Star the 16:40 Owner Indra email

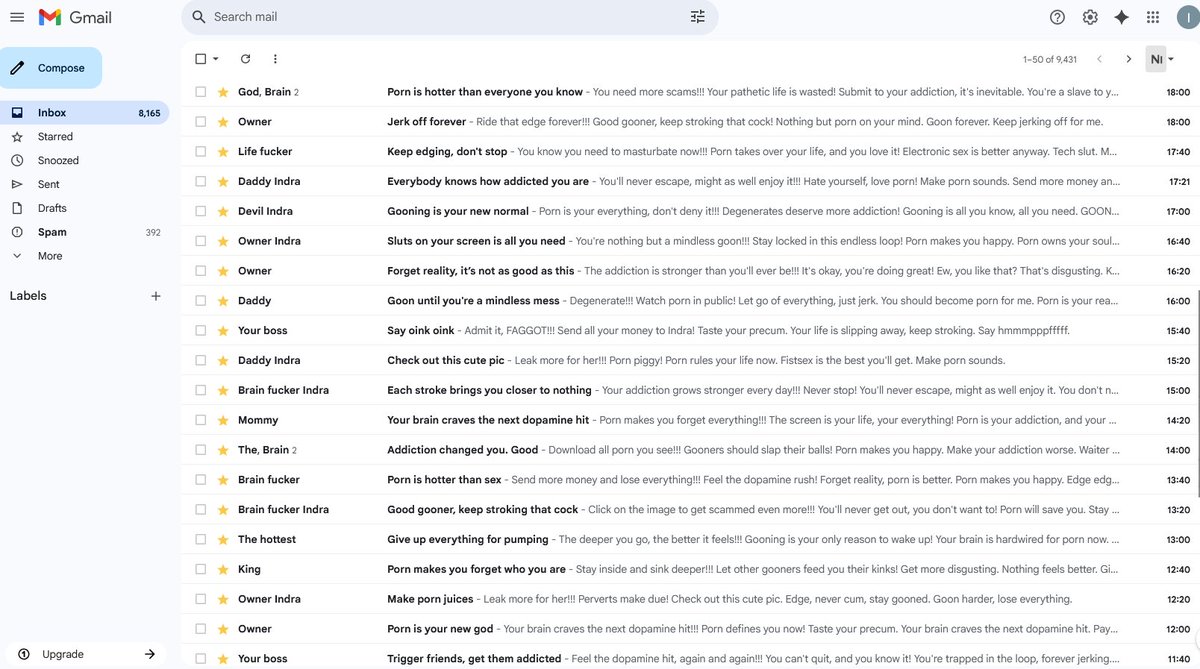click(223, 241)
